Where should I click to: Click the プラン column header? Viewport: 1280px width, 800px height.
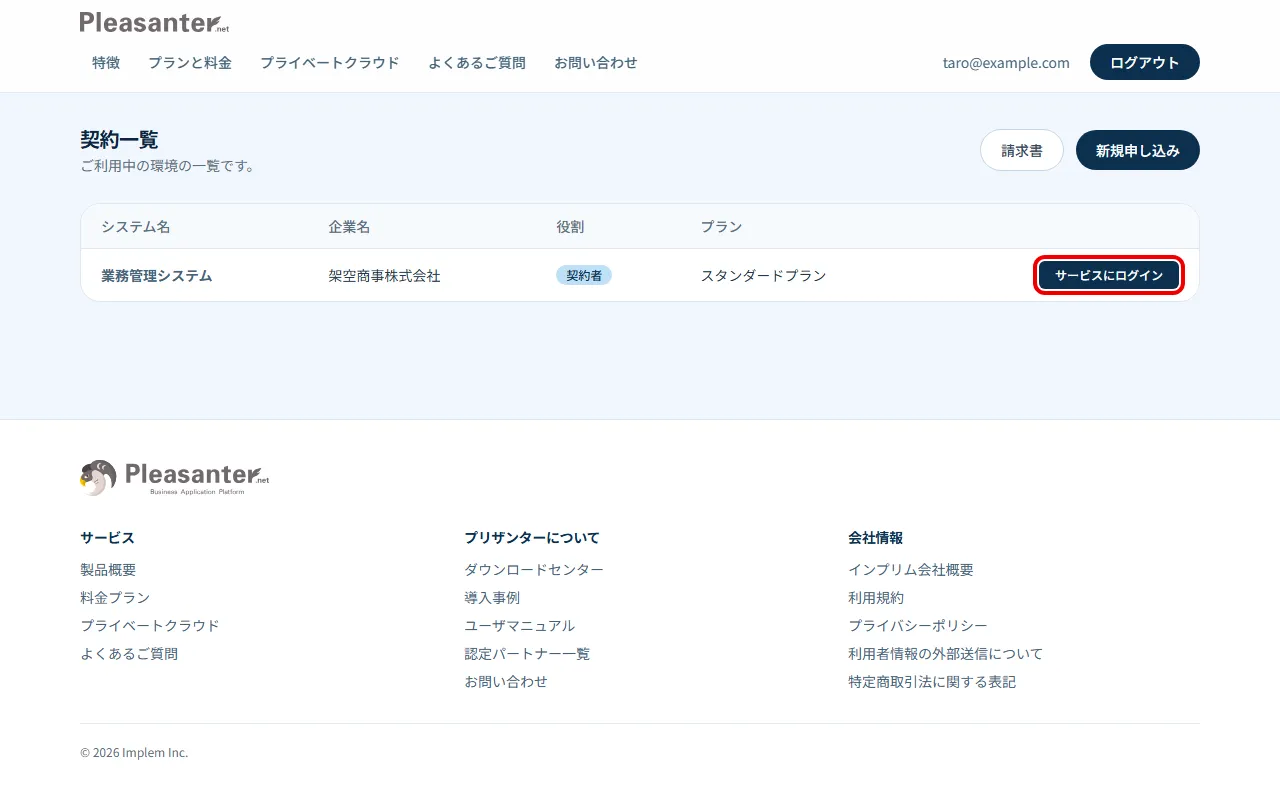[721, 226]
